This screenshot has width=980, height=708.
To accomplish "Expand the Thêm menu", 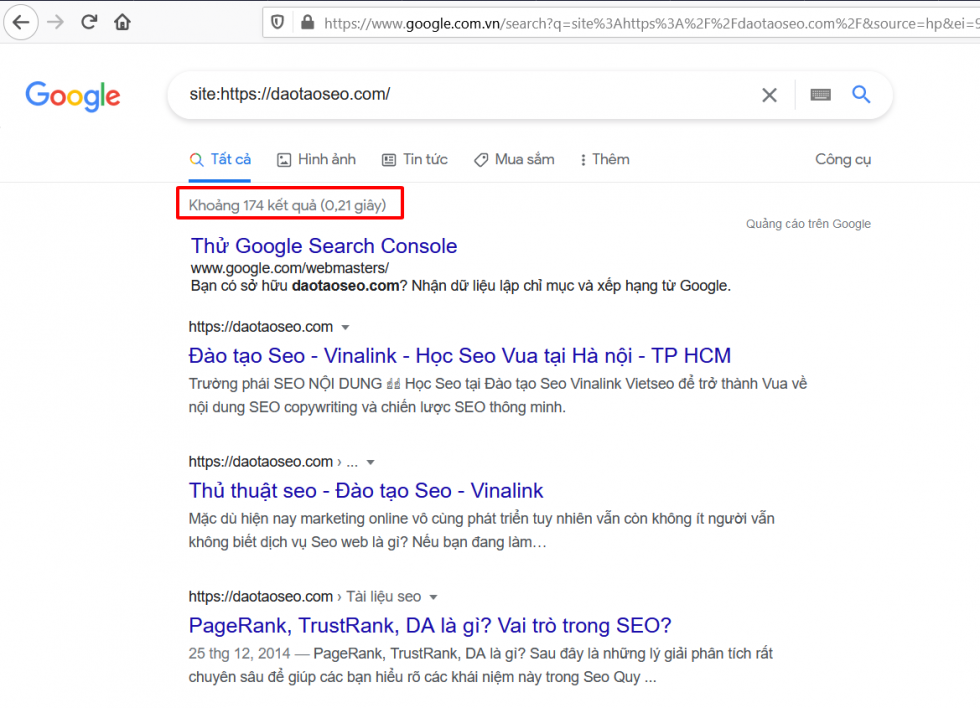I will pos(604,160).
